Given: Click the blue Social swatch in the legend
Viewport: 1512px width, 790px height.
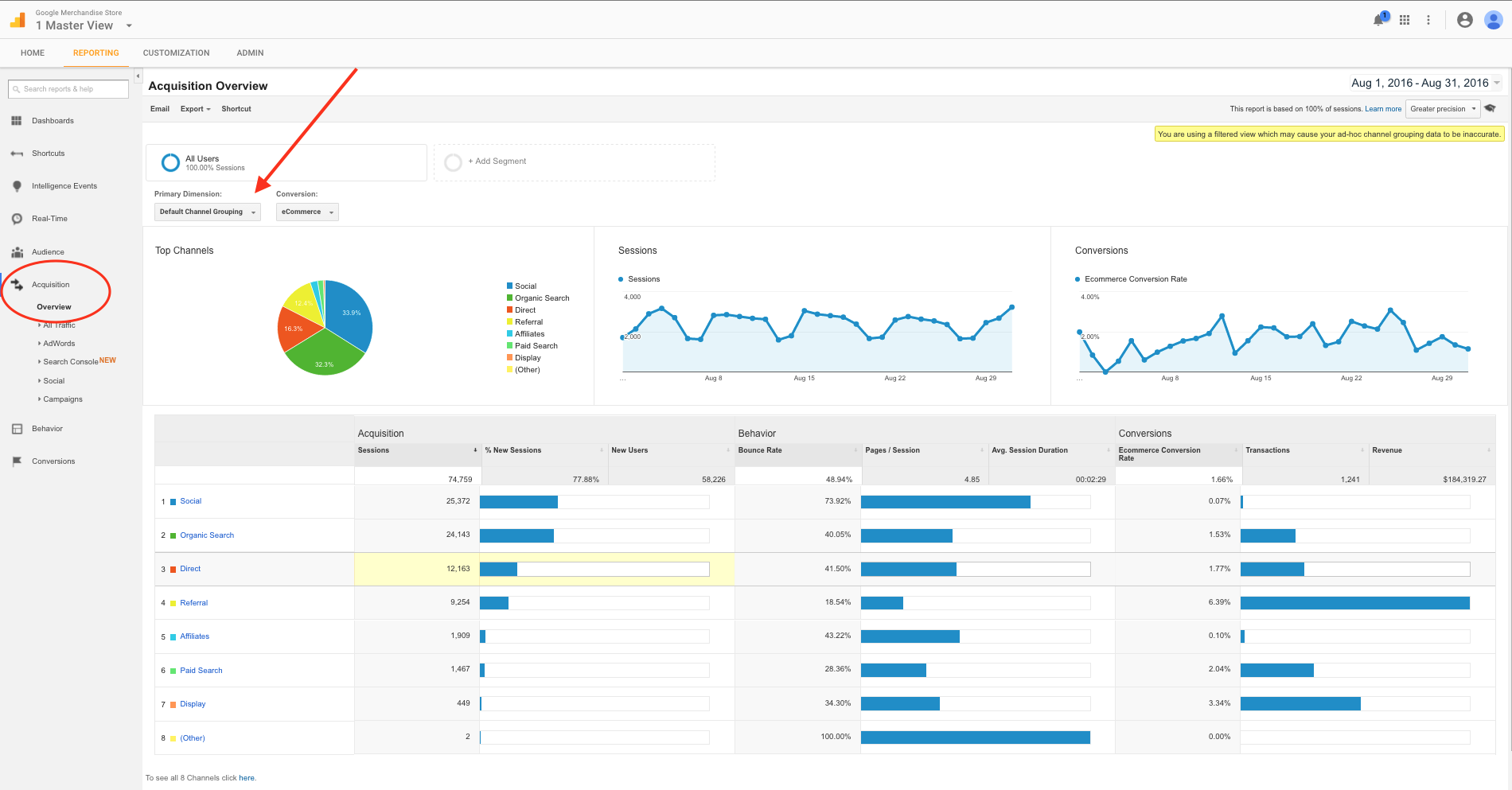Looking at the screenshot, I should coord(508,286).
